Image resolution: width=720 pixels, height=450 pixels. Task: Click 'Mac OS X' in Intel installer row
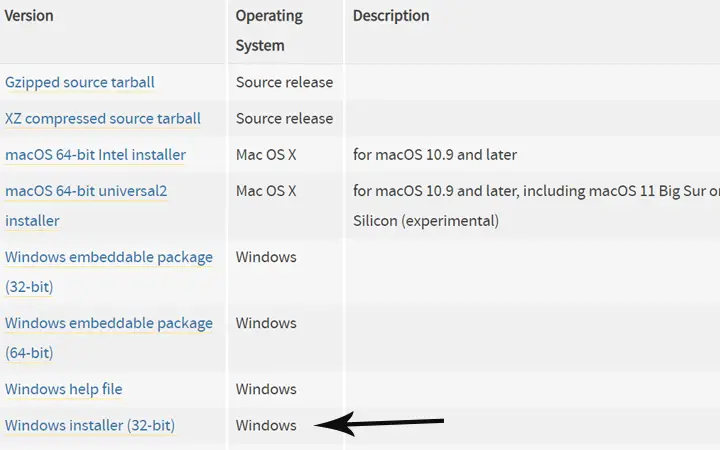coord(266,155)
